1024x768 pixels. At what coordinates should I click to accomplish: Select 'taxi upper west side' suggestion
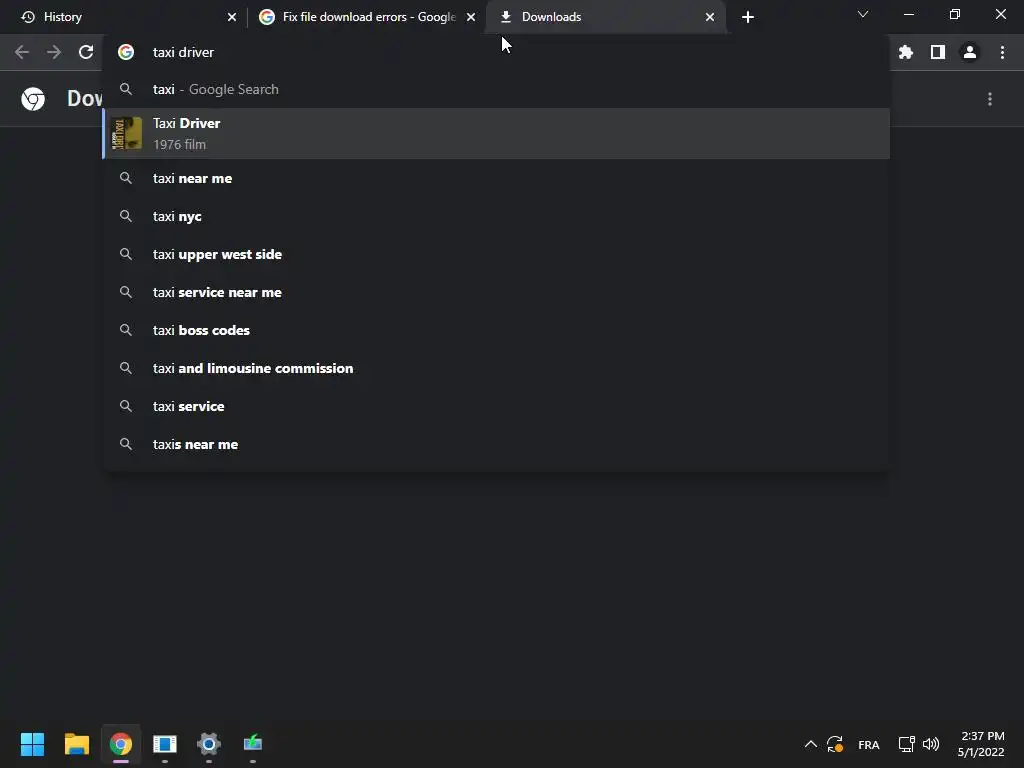pos(496,254)
